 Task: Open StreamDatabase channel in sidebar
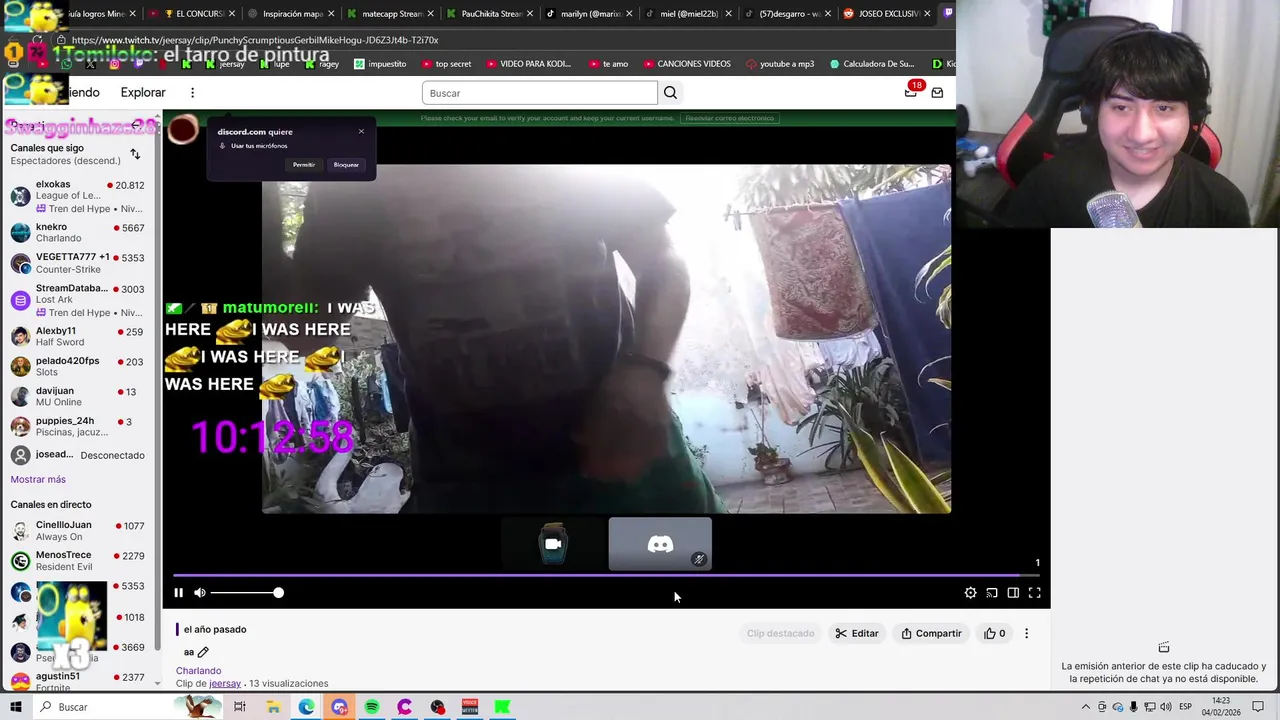(78, 300)
